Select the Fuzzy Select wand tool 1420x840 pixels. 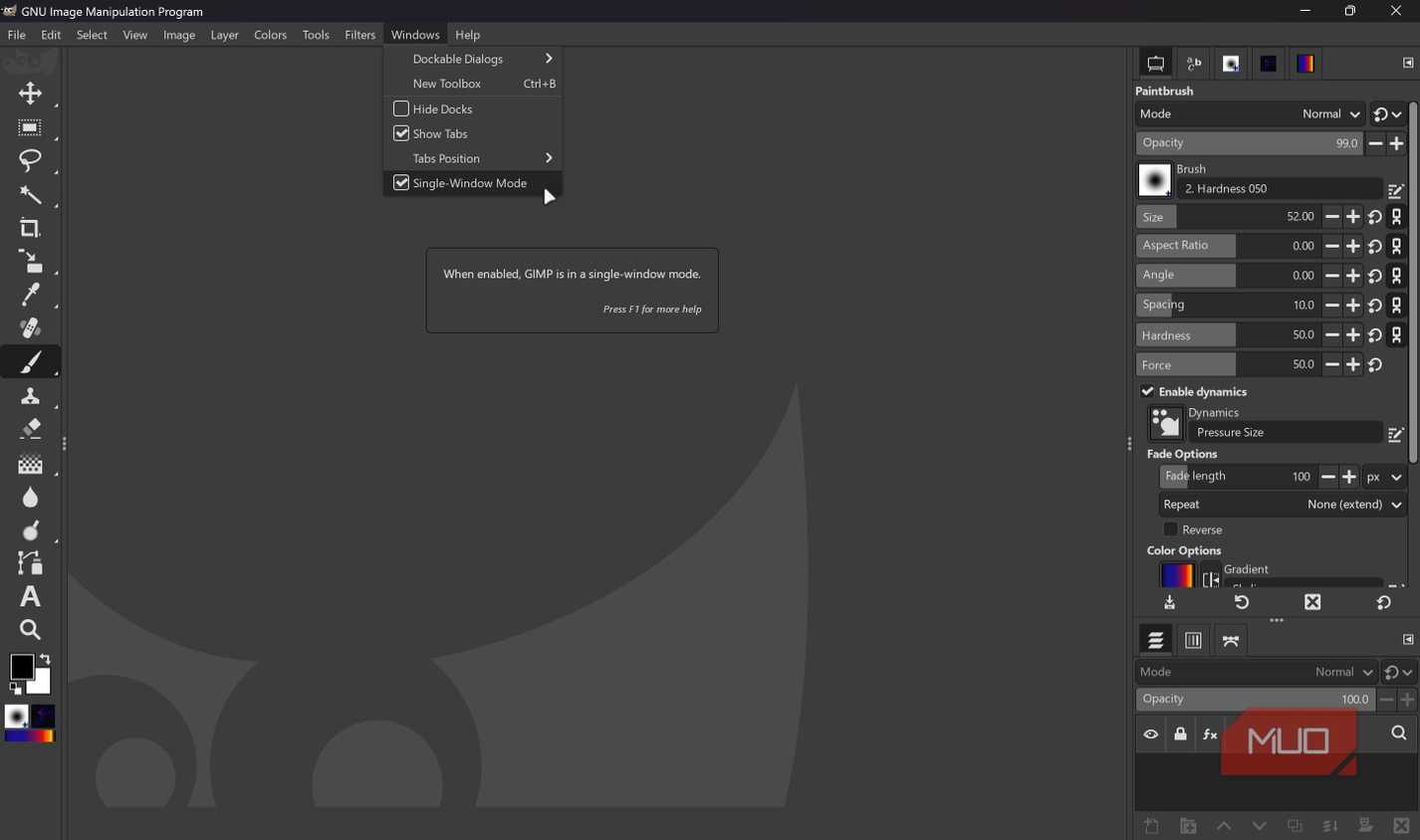(x=30, y=194)
